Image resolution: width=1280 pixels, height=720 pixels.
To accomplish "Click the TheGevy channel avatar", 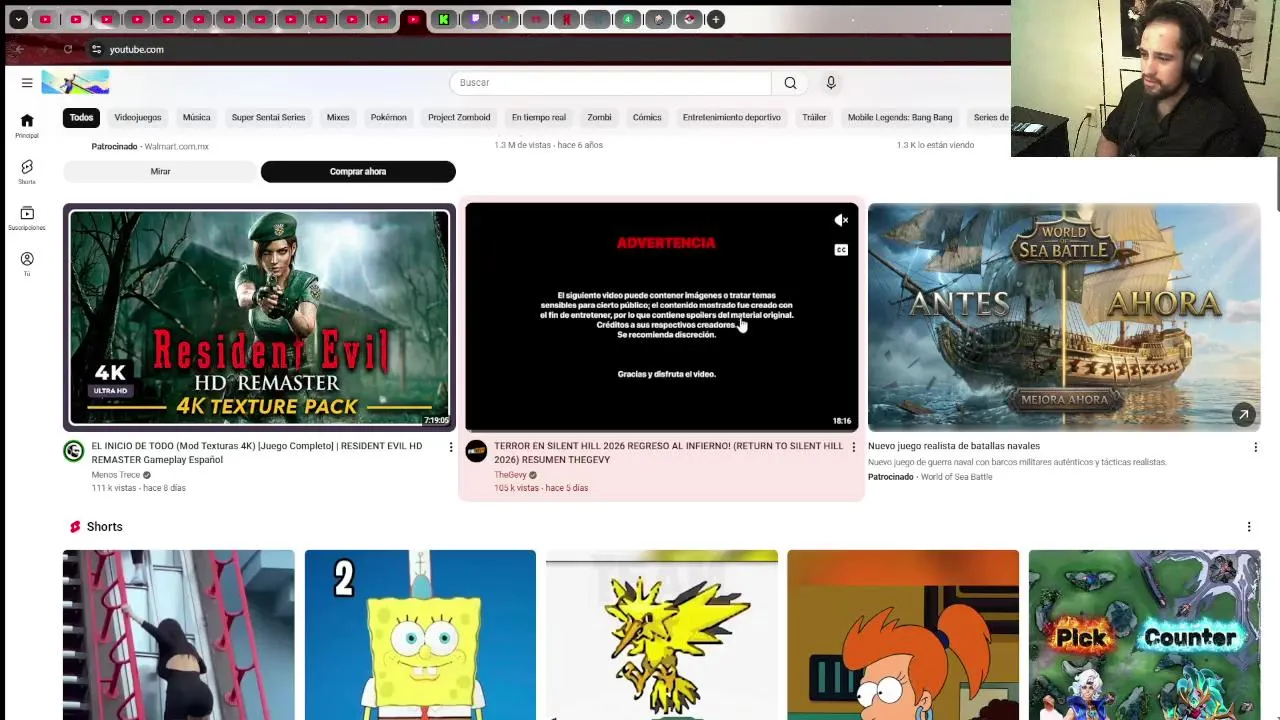I will tap(476, 452).
